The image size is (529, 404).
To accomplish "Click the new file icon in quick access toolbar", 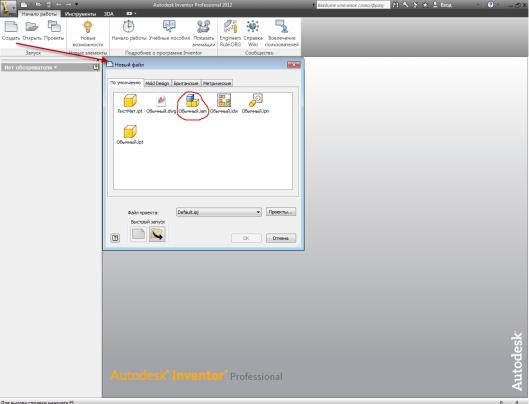I will click(24, 5).
